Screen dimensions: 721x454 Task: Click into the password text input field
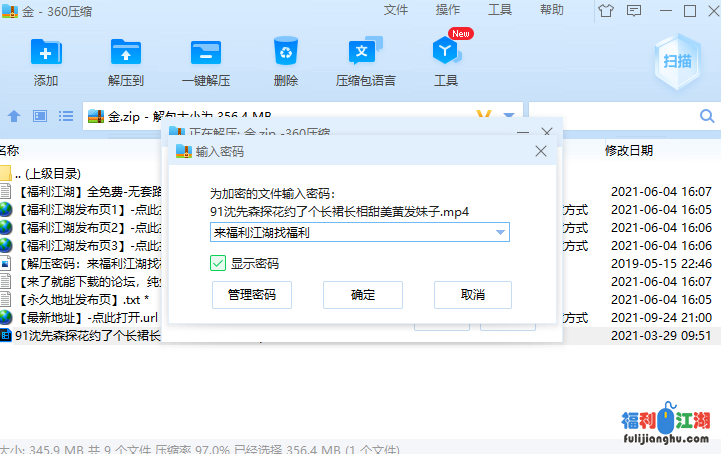click(350, 232)
